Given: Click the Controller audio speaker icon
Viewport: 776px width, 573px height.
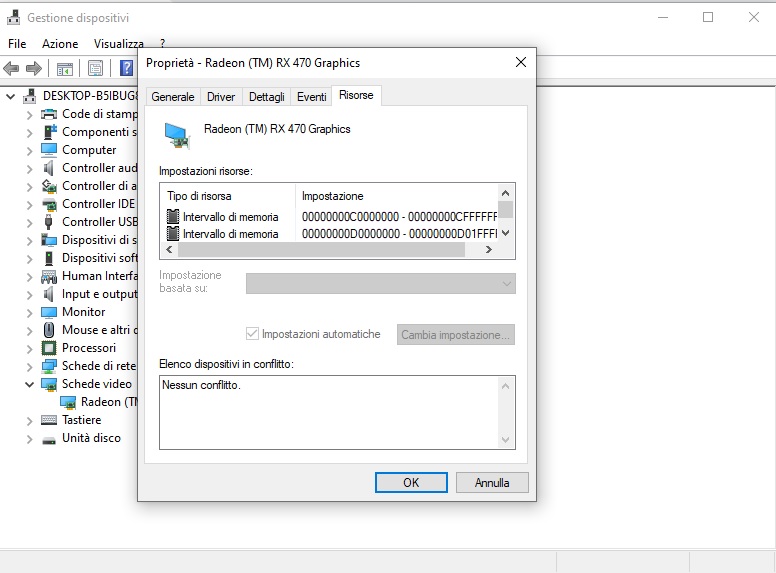Looking at the screenshot, I should 49,168.
